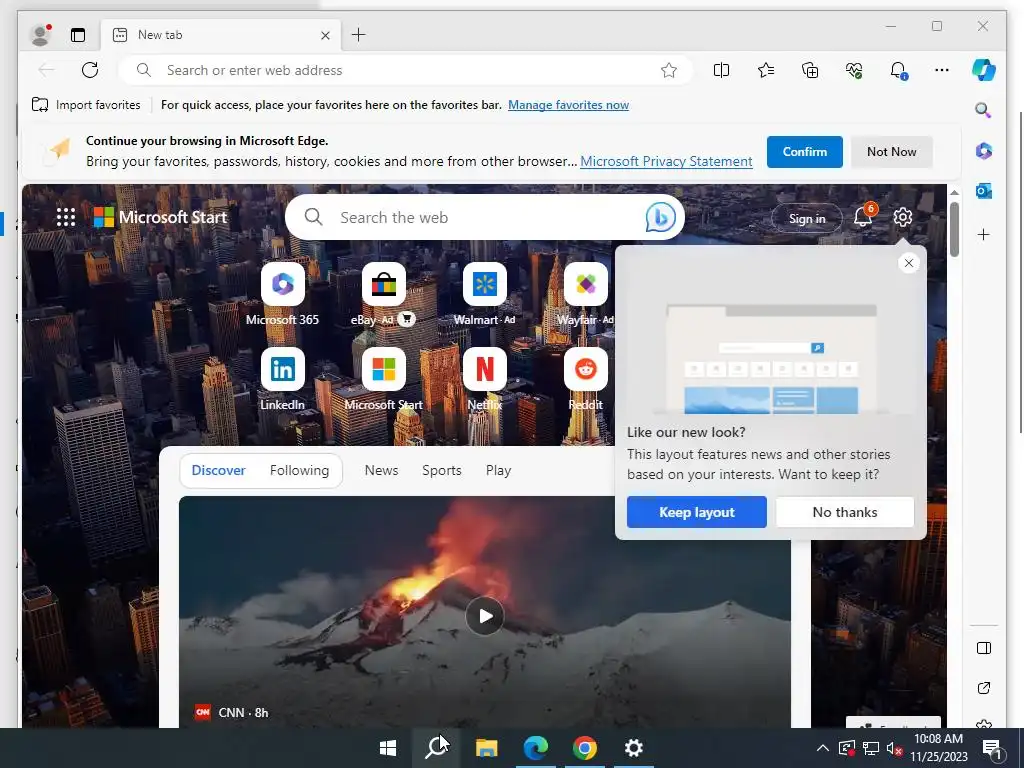Sign in to Microsoft Start

coord(807,218)
